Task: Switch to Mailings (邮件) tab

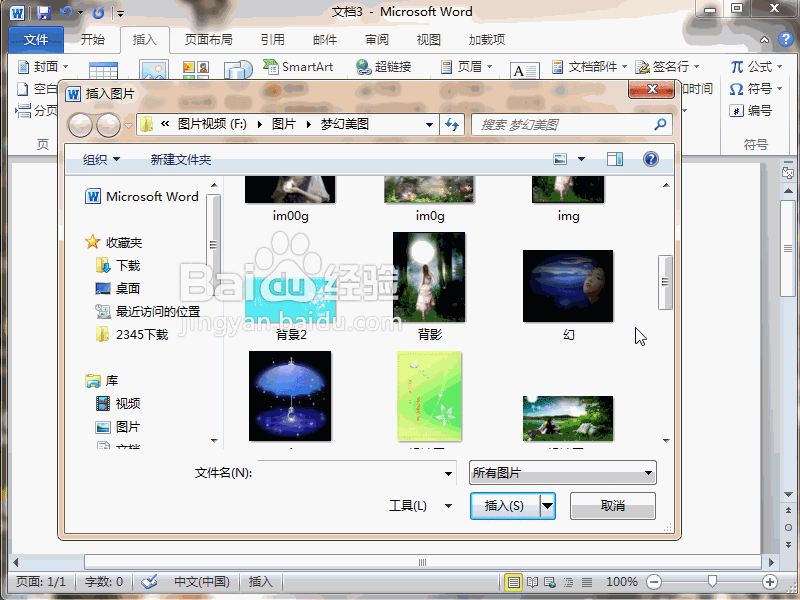Action: [x=325, y=39]
